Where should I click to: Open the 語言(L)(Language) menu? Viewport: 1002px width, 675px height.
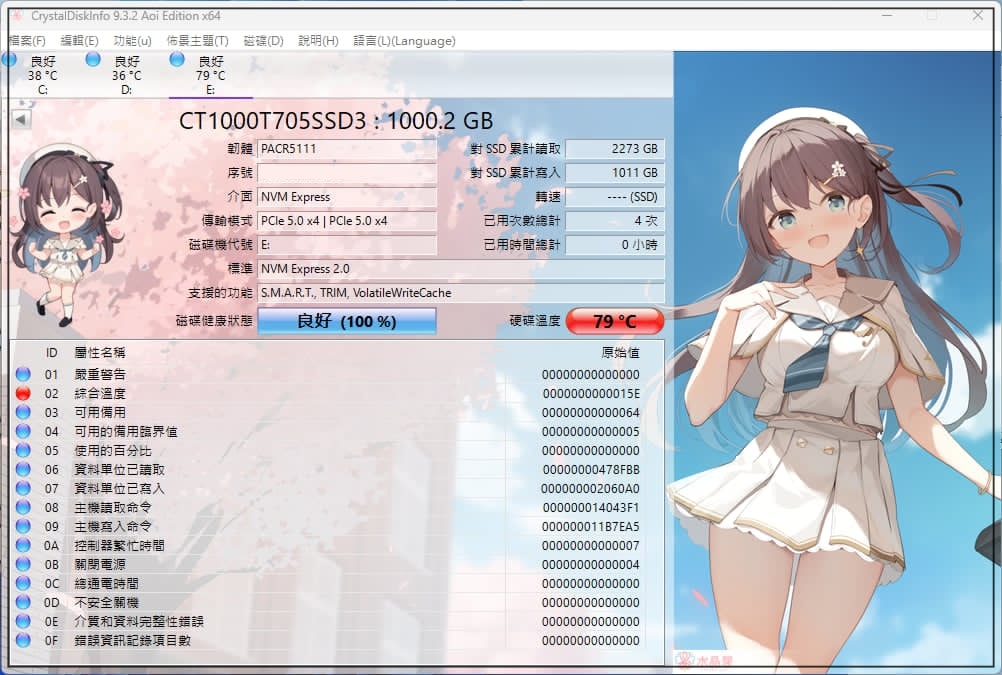405,41
